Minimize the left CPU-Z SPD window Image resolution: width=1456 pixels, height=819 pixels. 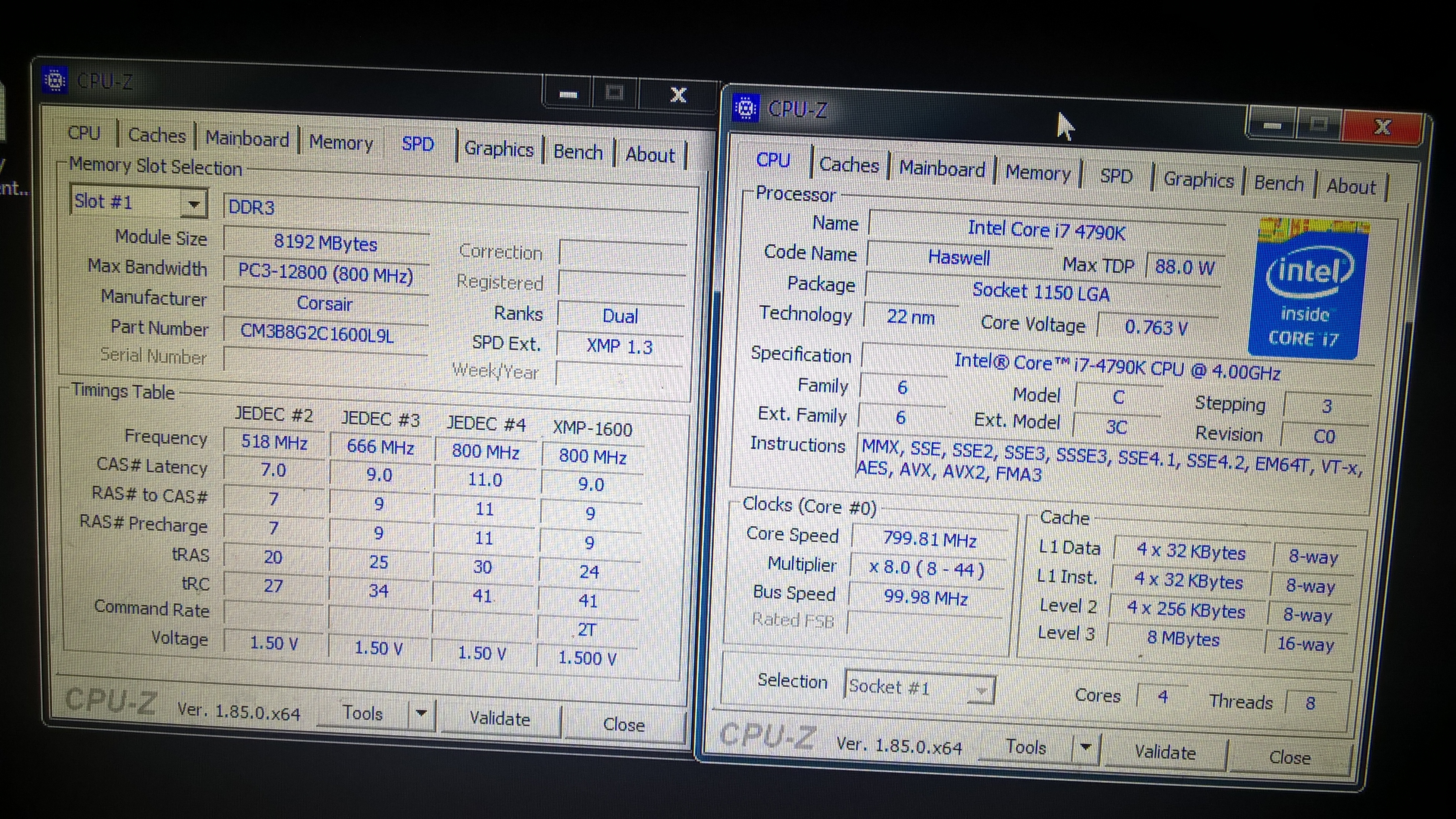pos(568,94)
